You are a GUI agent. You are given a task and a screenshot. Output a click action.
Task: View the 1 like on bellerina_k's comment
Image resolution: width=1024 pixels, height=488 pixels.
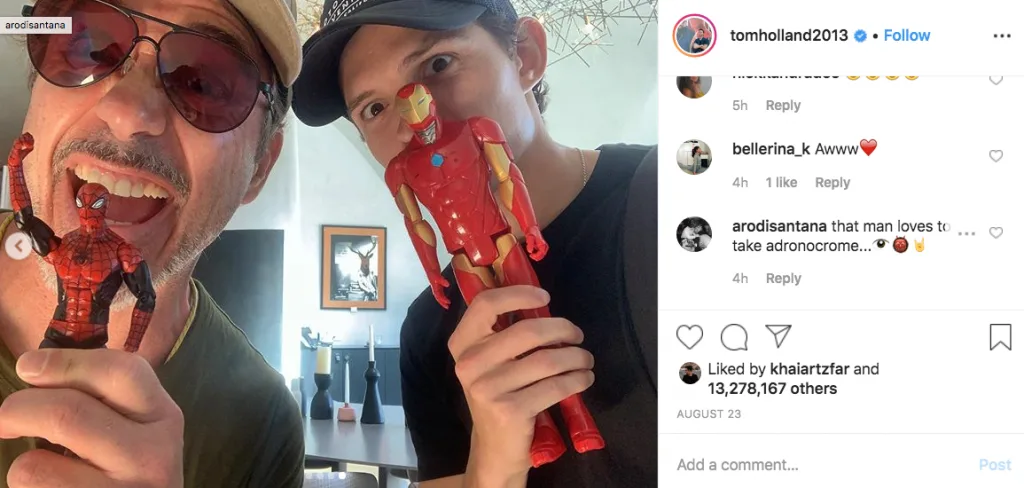pos(781,183)
